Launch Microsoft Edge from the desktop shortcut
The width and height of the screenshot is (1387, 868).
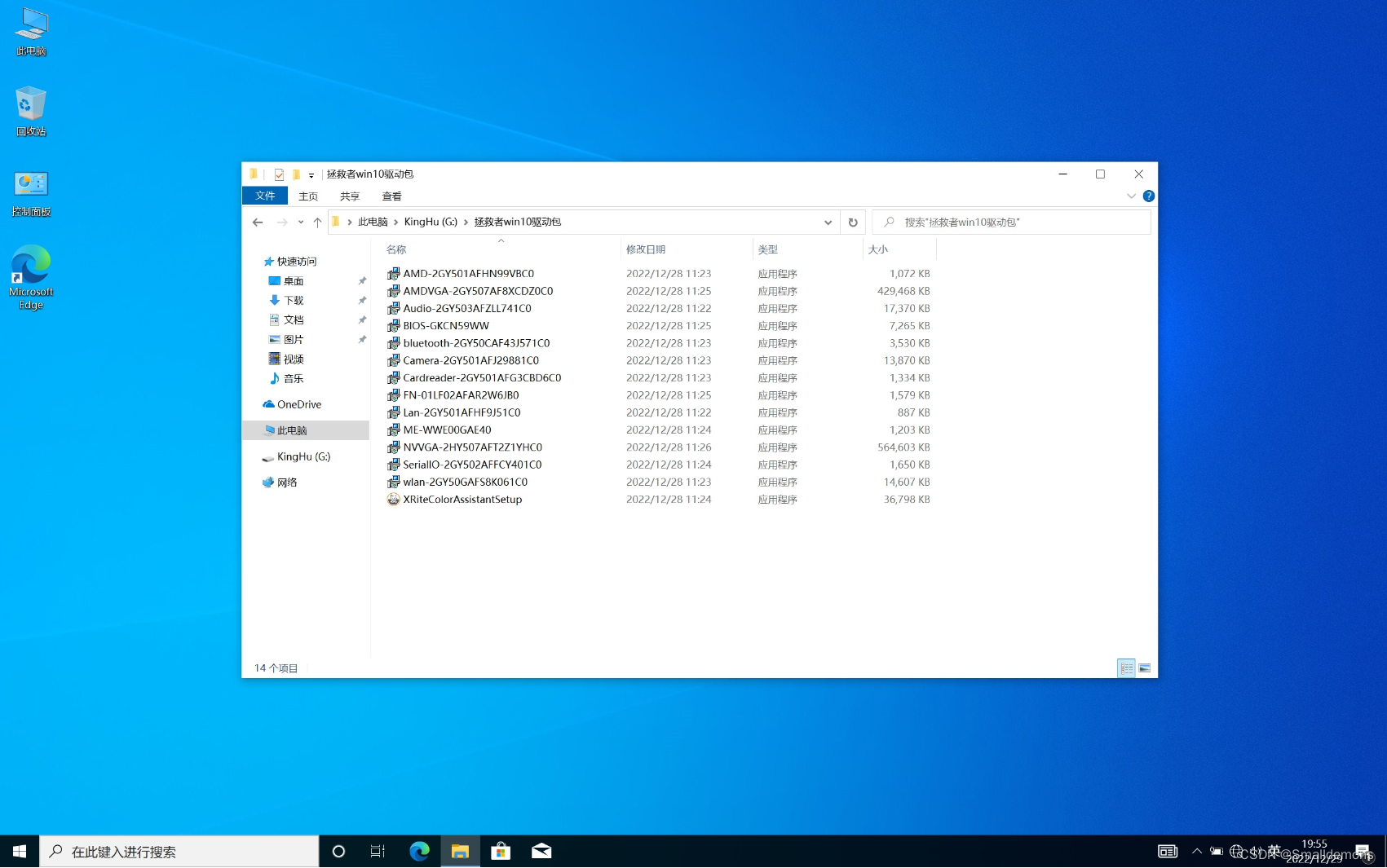[x=31, y=277]
